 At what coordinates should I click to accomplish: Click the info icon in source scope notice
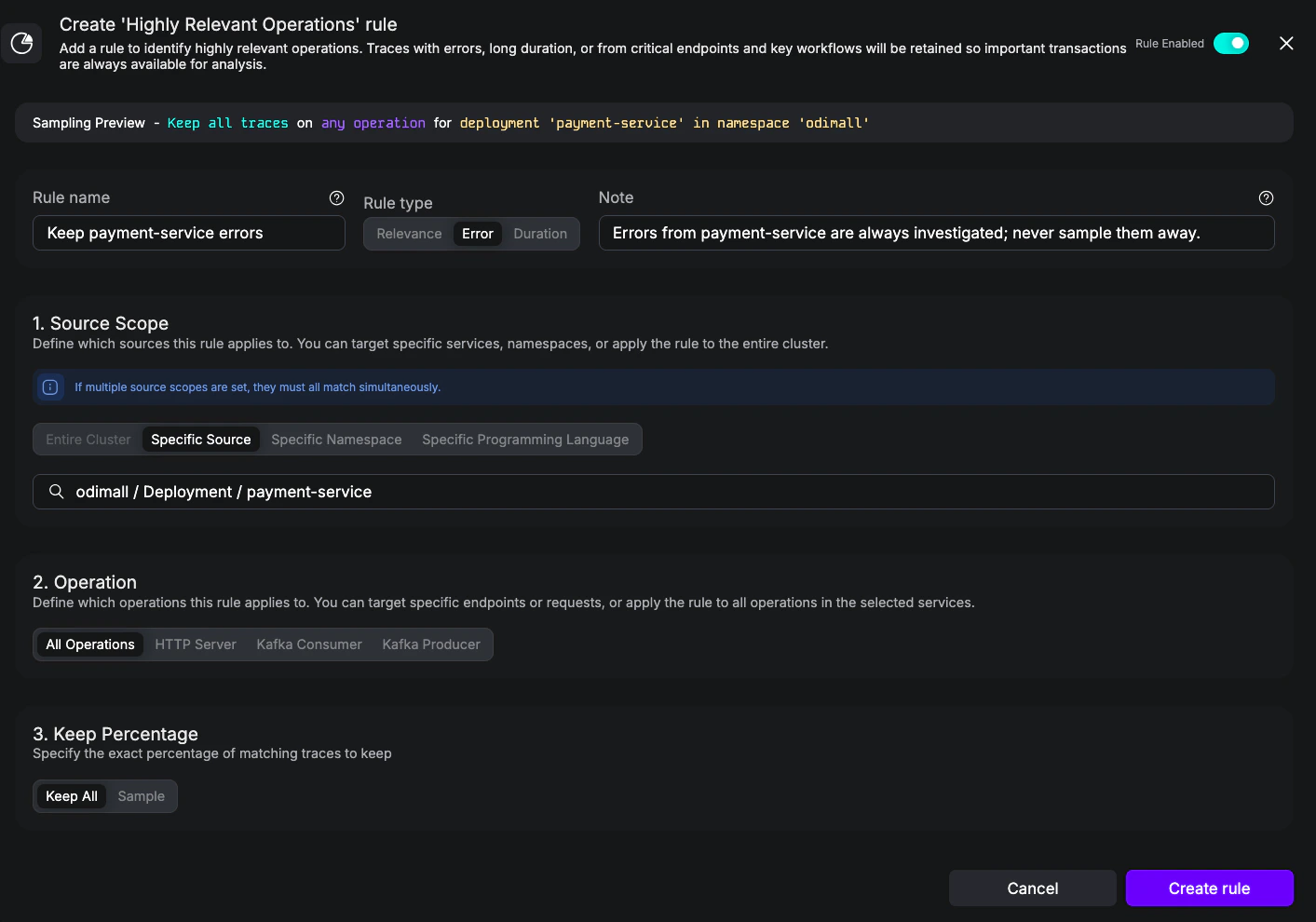(50, 387)
